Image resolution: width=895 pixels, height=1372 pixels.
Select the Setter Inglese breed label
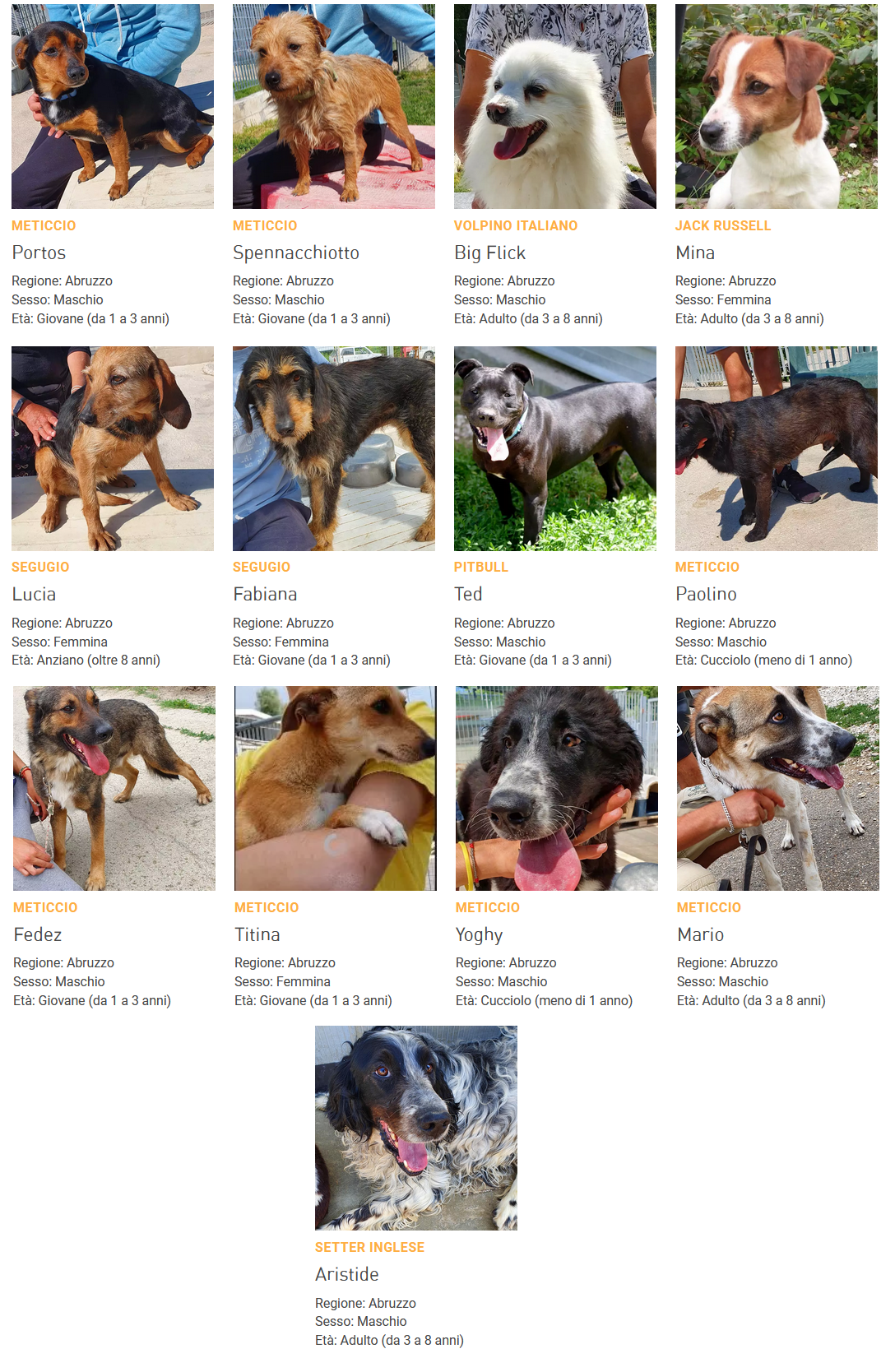tap(369, 1247)
